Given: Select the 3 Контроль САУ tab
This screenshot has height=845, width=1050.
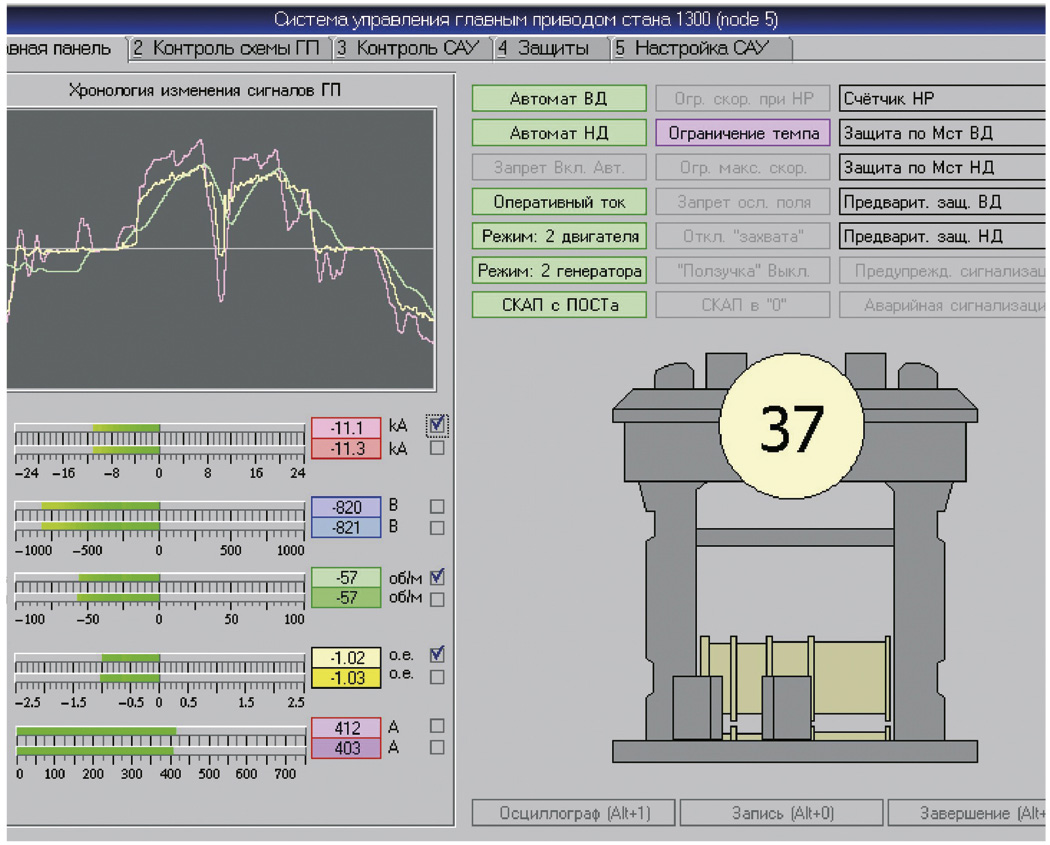Looking at the screenshot, I should point(410,49).
